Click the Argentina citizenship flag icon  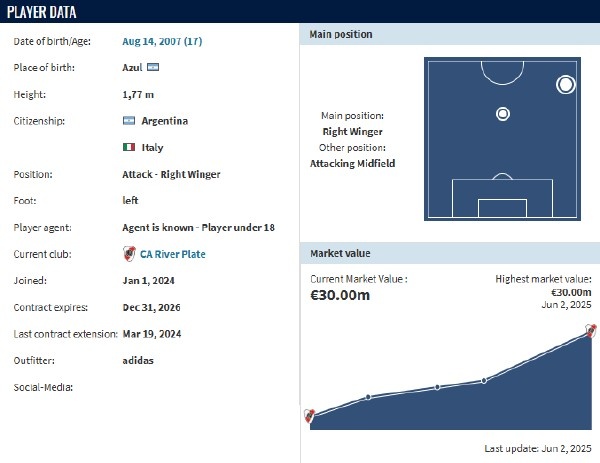point(129,121)
